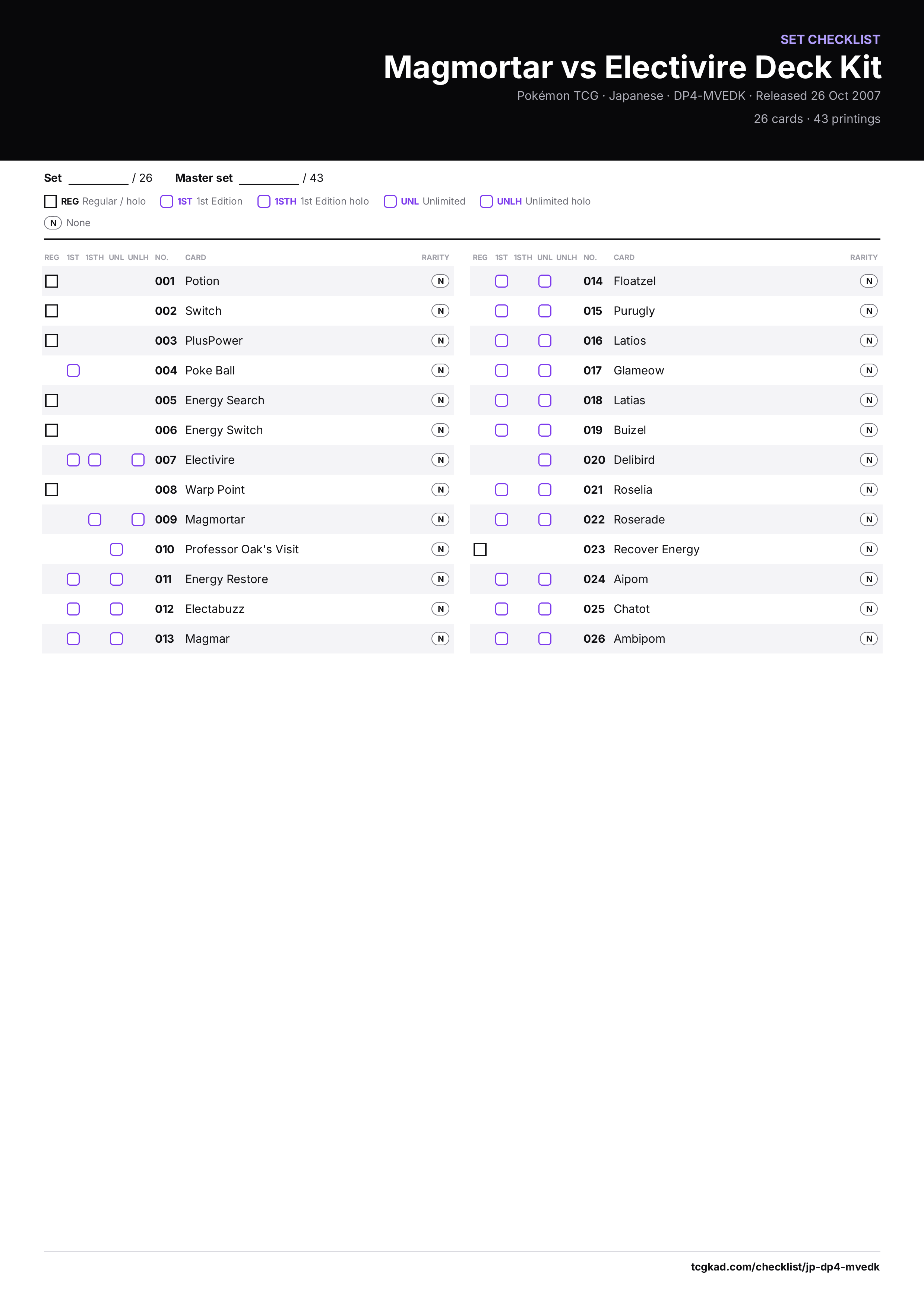Click the Master set count blank field
The height and width of the screenshot is (1307, 924).
269,179
